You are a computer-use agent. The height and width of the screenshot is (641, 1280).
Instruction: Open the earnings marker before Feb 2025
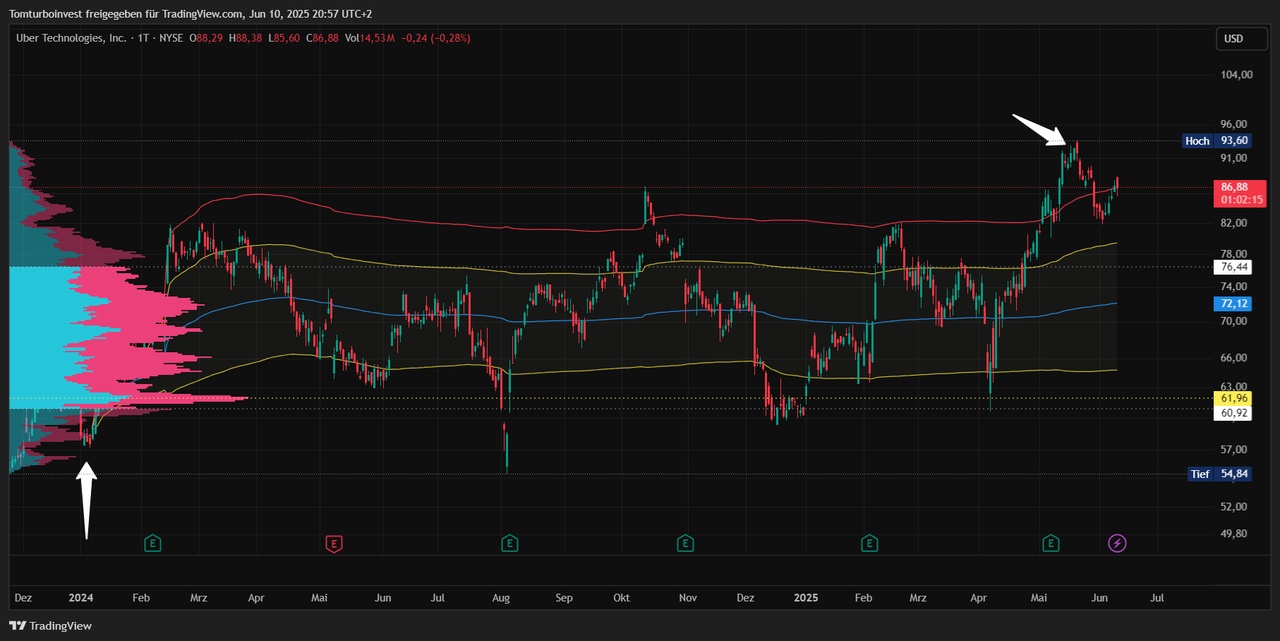coord(869,543)
